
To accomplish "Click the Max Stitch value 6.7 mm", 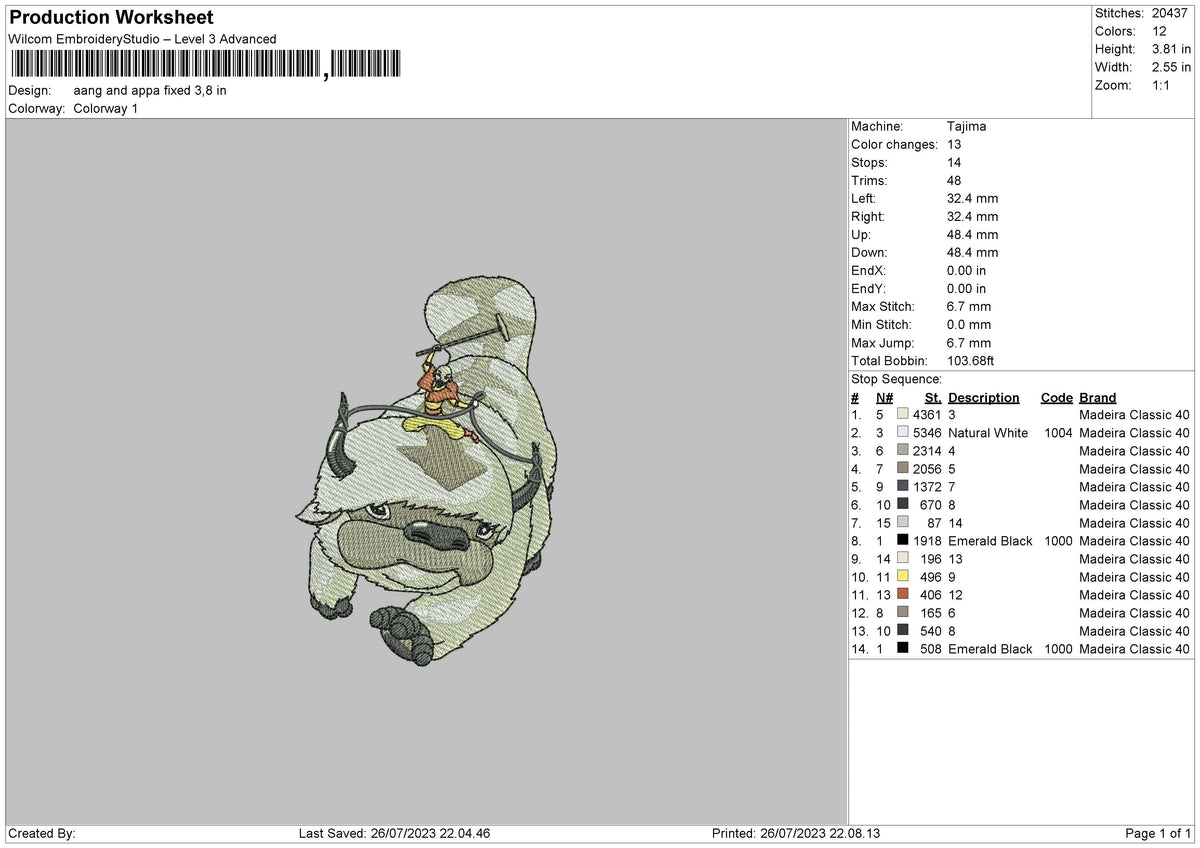I will [x=969, y=307].
